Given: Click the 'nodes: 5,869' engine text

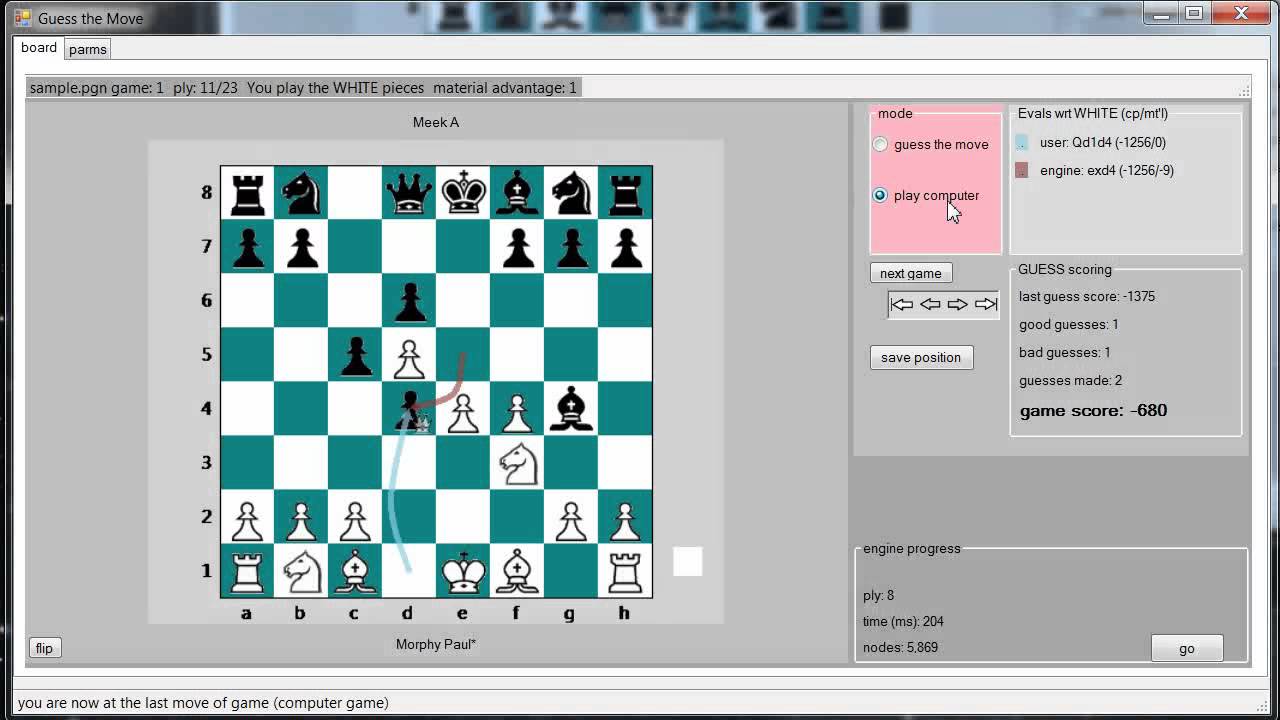Looking at the screenshot, I should [x=901, y=647].
